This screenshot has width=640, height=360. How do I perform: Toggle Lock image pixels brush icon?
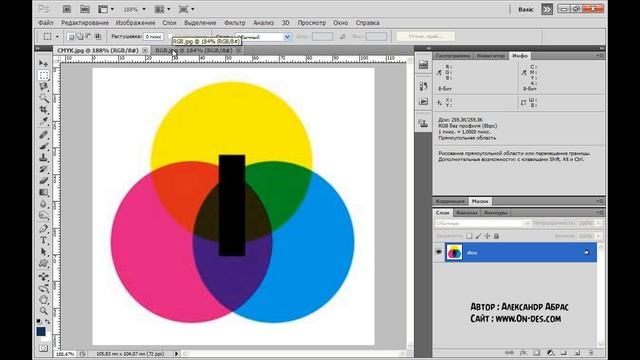(478, 236)
